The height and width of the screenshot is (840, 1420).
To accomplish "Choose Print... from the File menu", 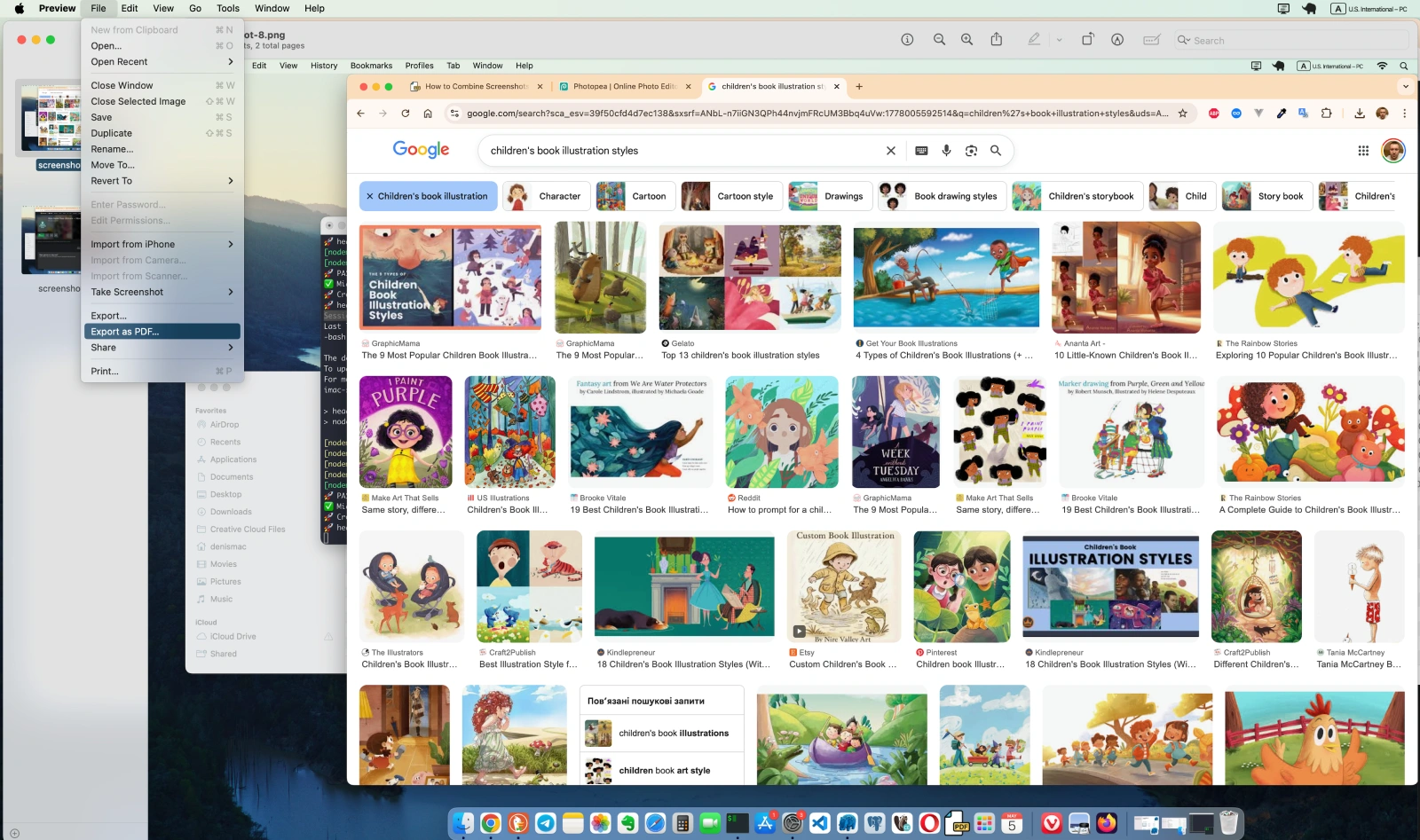I will 162,372.
